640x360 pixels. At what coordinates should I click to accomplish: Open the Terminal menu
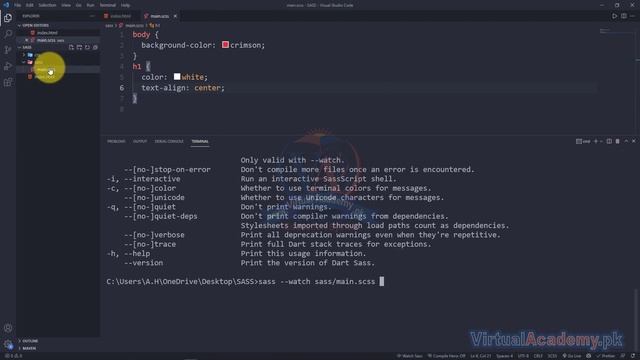[x=108, y=5]
